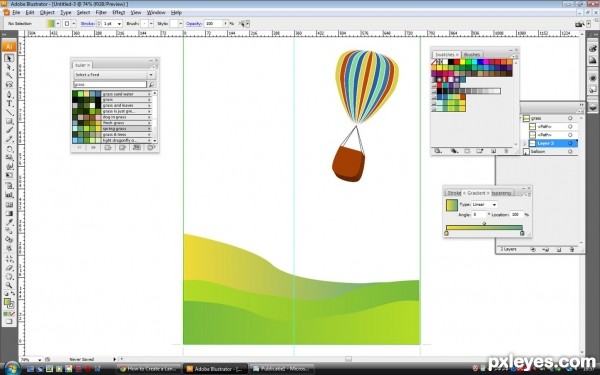This screenshot has height=375, width=600.
Task: Switch to the Stroke tab
Action: point(454,193)
